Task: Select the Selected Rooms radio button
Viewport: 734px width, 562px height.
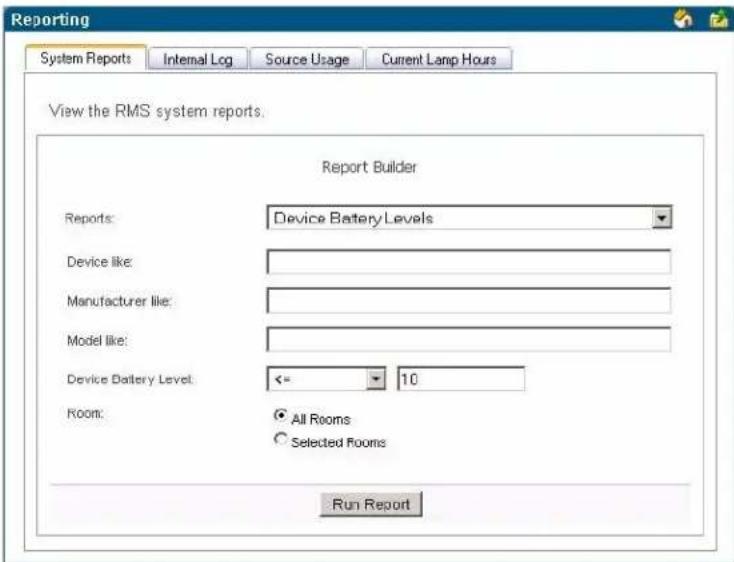Action: tap(280, 439)
